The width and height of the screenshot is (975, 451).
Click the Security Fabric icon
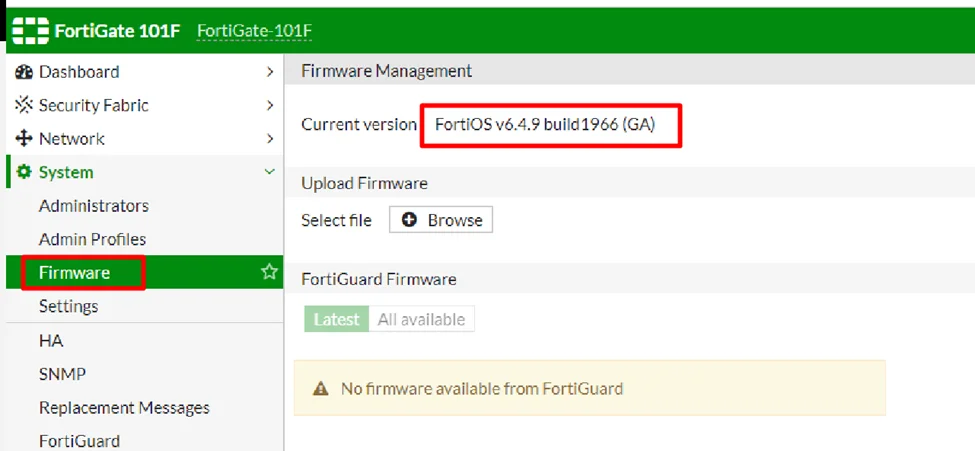click(24, 105)
